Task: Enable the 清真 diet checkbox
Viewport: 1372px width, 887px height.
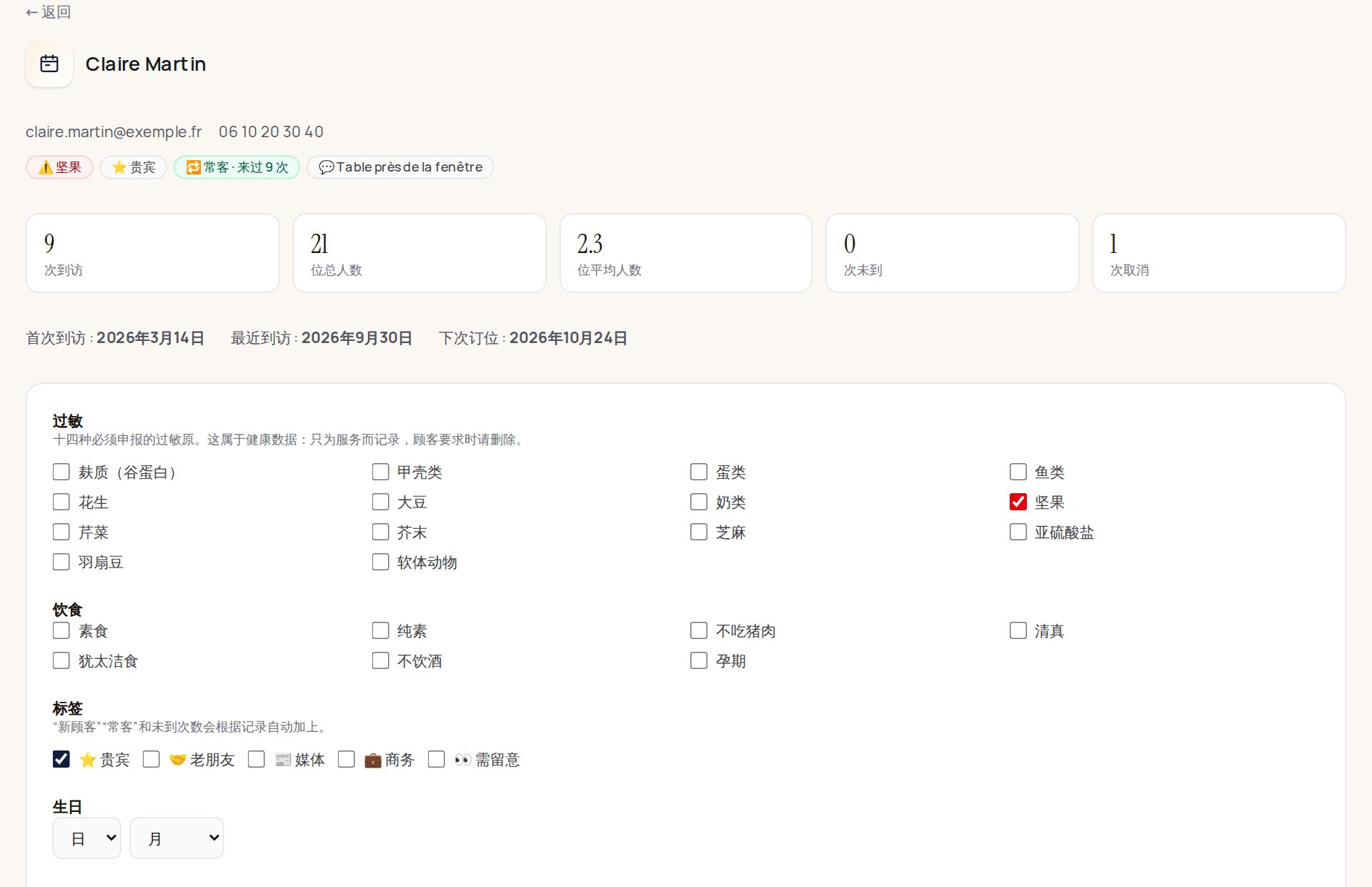Action: click(x=1018, y=630)
